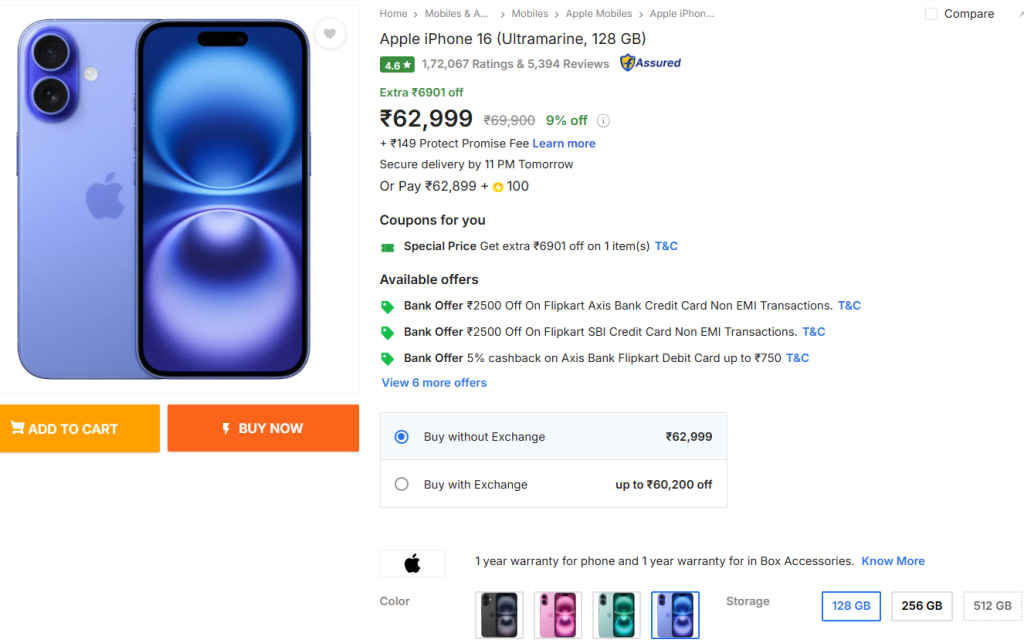Click the price info icon beside 9% off
The image size is (1024, 643).
[603, 121]
